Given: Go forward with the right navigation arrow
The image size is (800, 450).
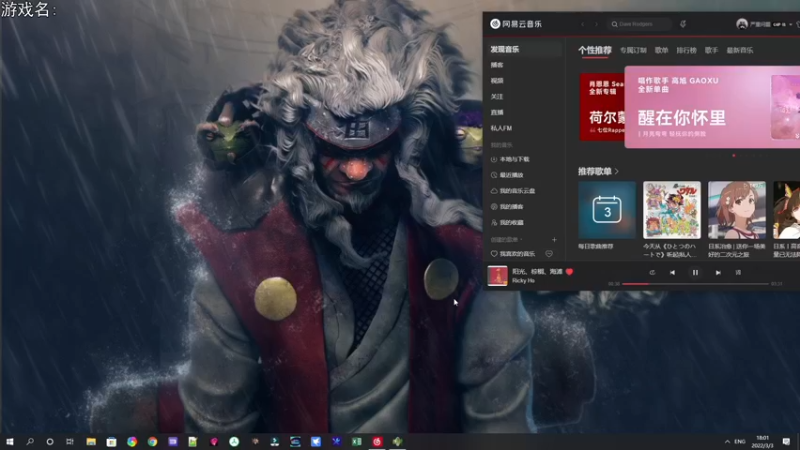Looking at the screenshot, I should pyautogui.click(x=596, y=24).
